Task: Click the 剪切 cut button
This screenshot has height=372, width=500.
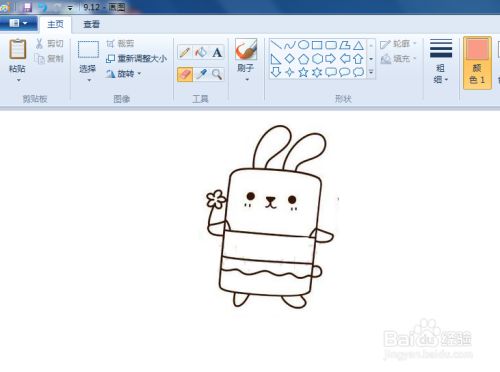Action: coord(49,43)
